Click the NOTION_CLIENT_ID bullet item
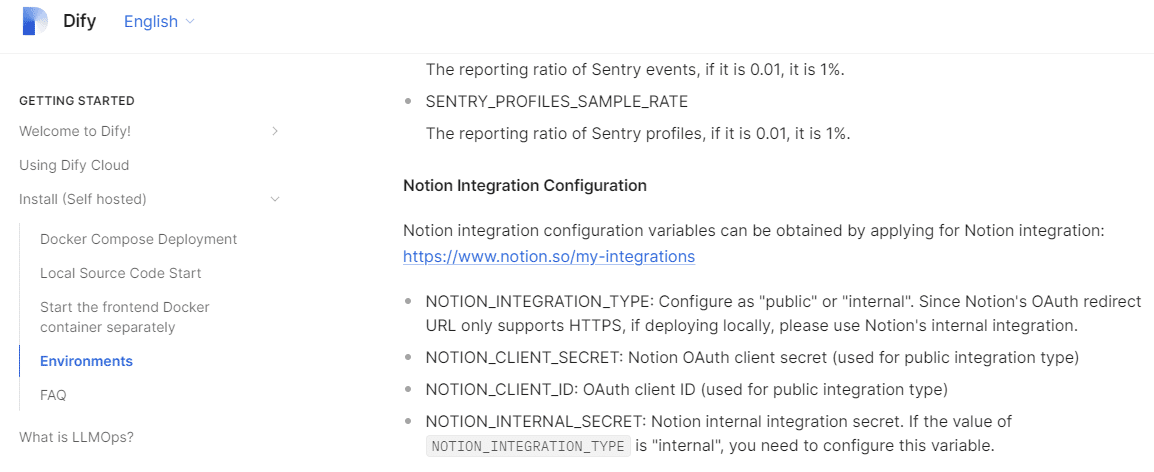 (x=686, y=389)
